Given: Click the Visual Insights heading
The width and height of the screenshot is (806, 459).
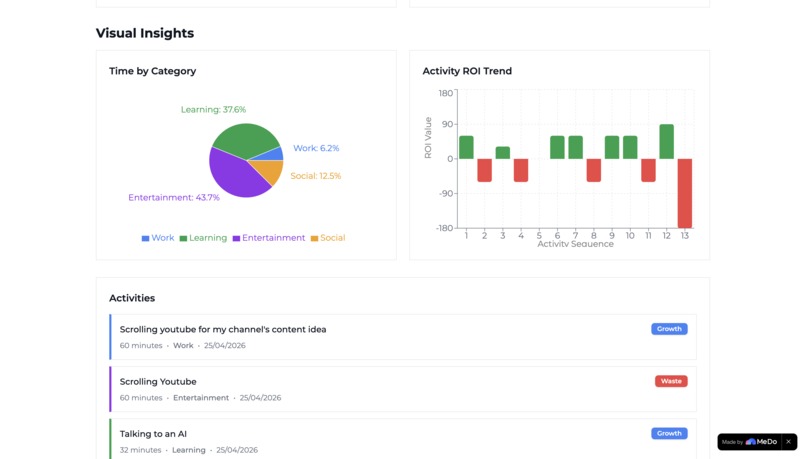Looking at the screenshot, I should pyautogui.click(x=145, y=33).
